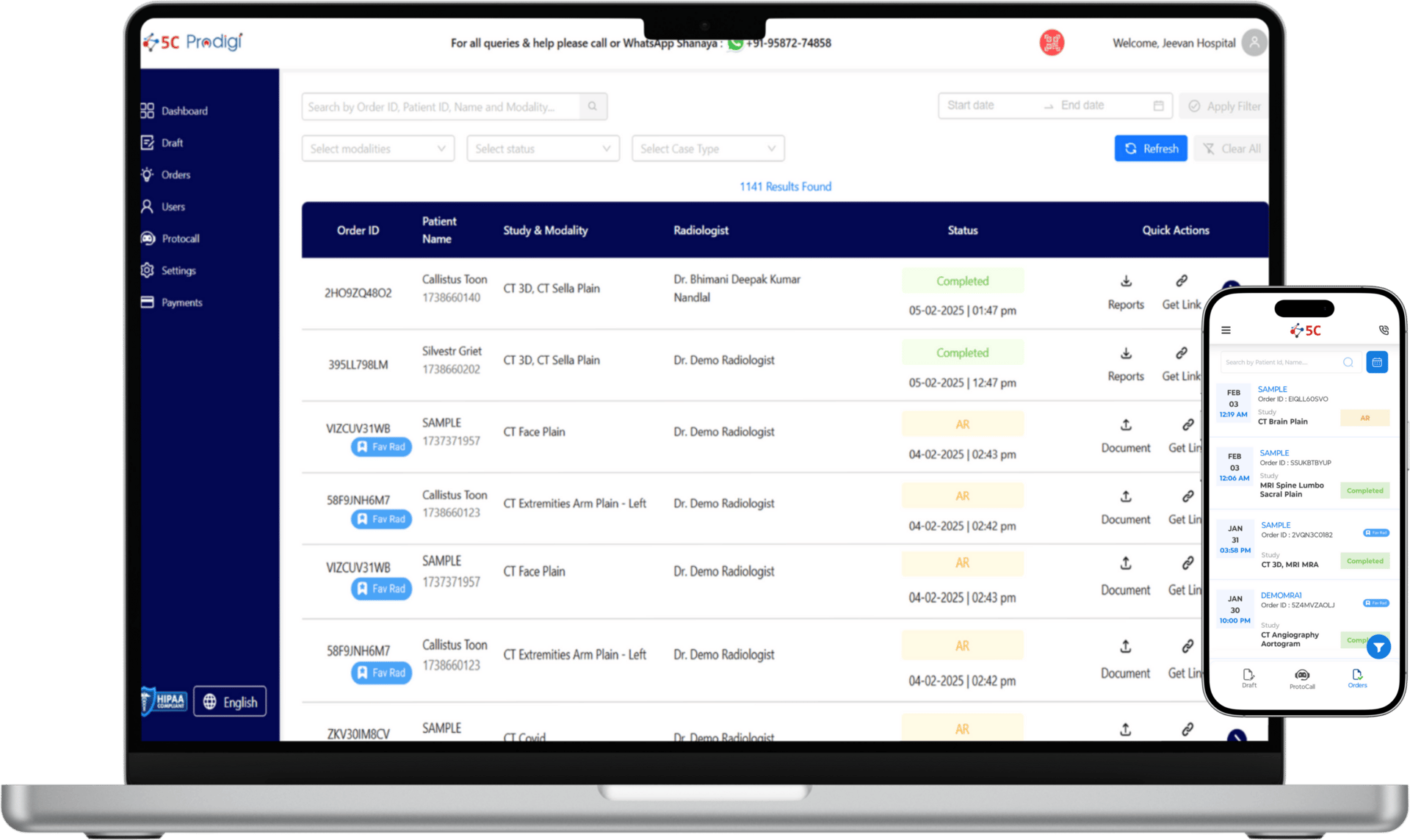Viewport: 1410px width, 840px height.
Task: Open the English language selector
Action: 230,702
